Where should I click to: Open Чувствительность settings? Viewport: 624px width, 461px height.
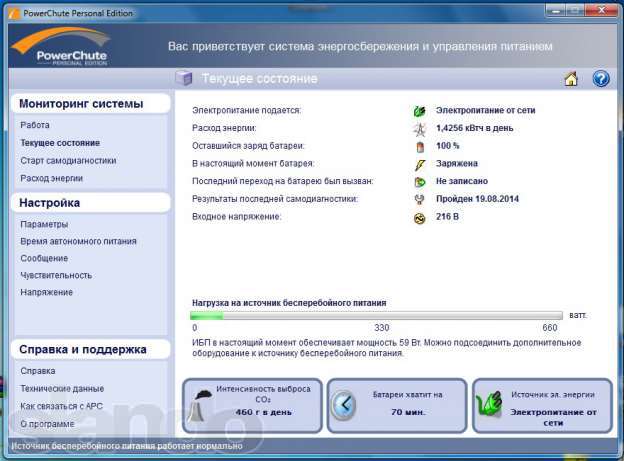56,275
